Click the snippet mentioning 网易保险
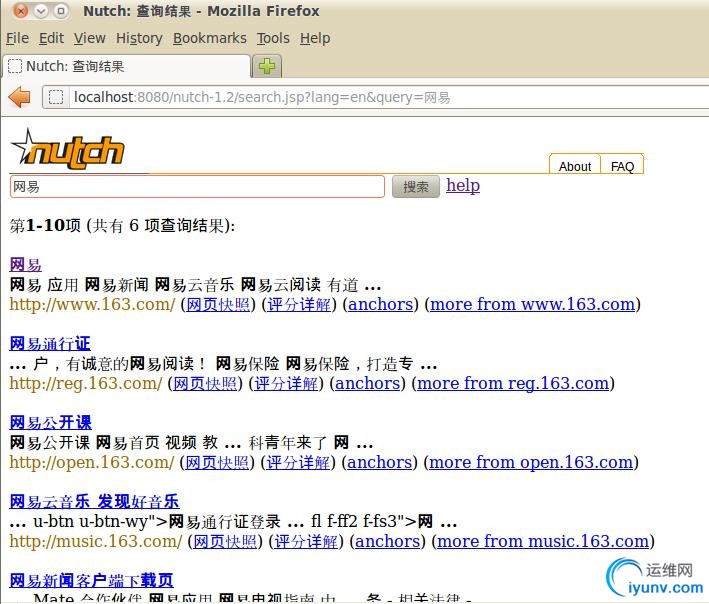The width and height of the screenshot is (709, 604). click(223, 364)
